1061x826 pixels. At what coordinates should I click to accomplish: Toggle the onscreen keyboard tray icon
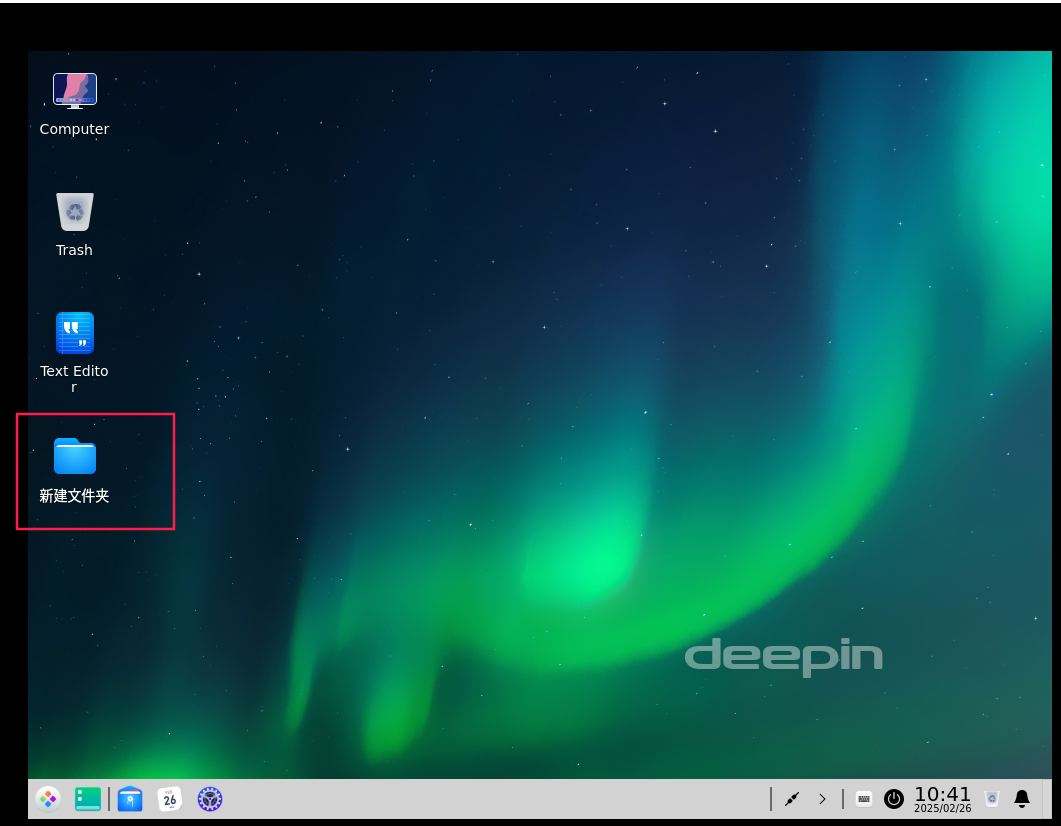[864, 798]
